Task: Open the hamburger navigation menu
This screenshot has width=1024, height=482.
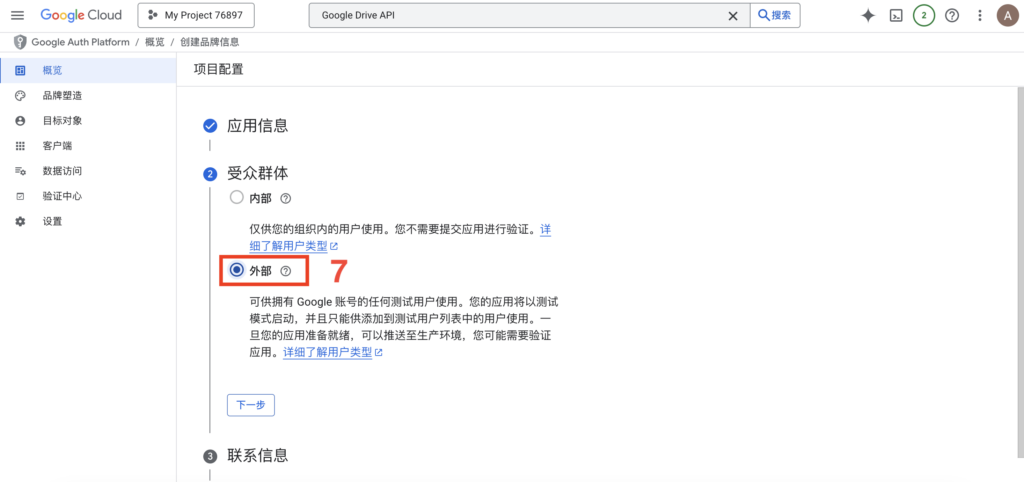Action: pos(17,16)
